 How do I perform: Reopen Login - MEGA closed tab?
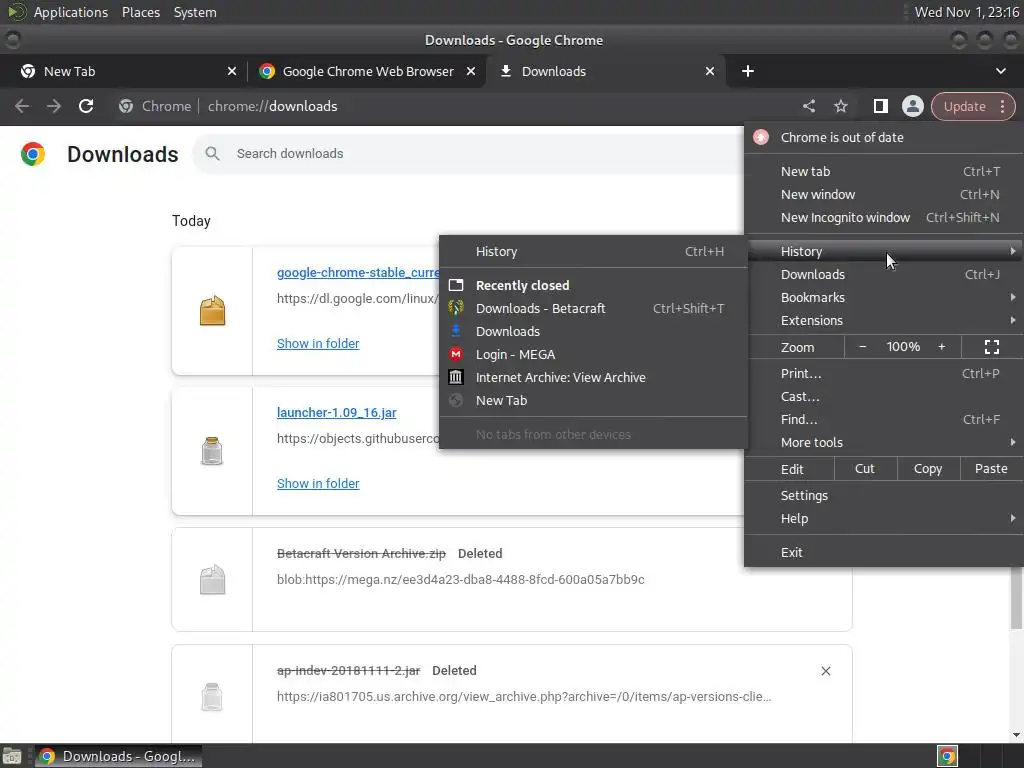[593, 355]
